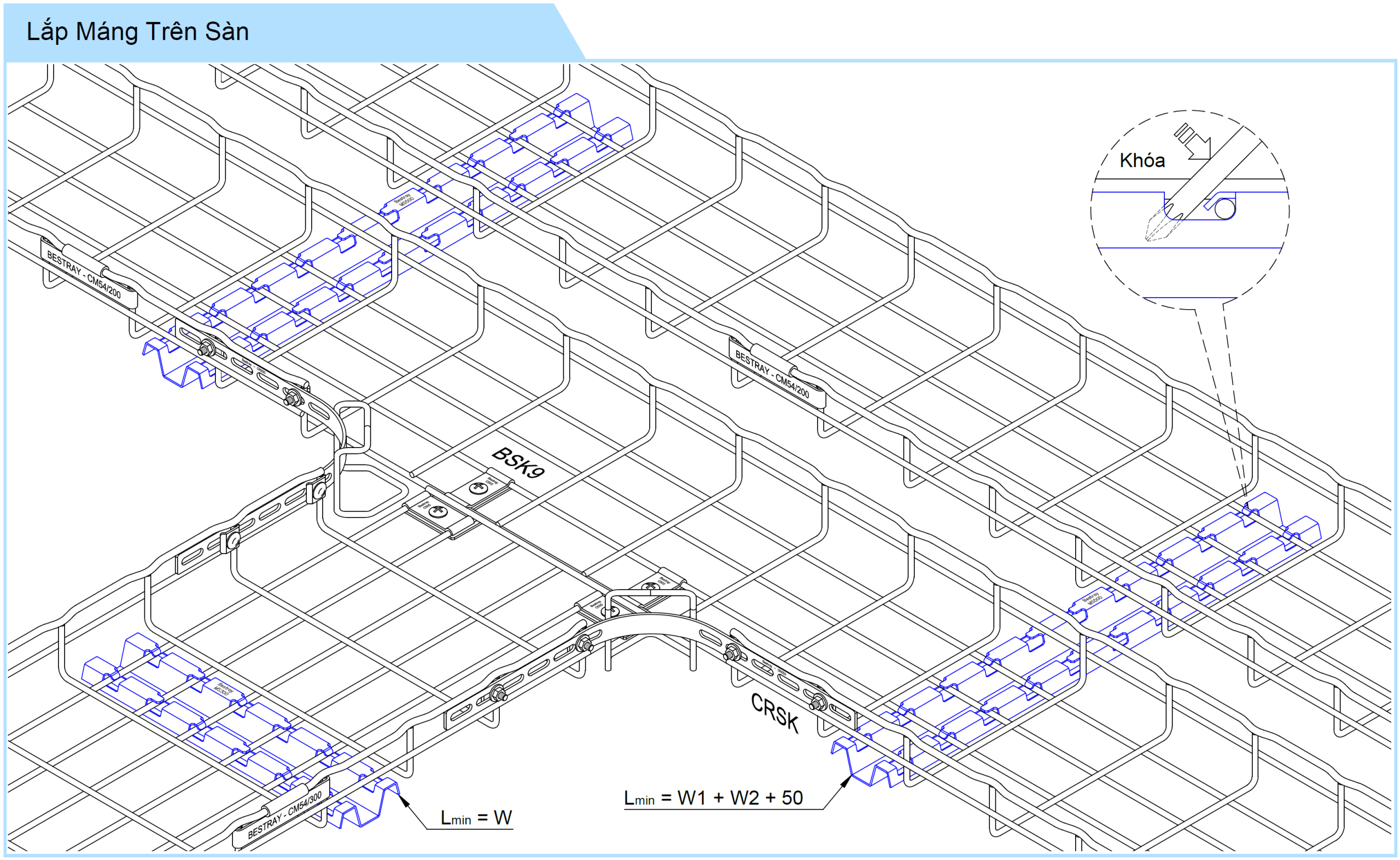Viewport: 1400px width, 860px height.
Task: Click the round wire cross-section in detail circle
Action: pyautogui.click(x=1224, y=209)
